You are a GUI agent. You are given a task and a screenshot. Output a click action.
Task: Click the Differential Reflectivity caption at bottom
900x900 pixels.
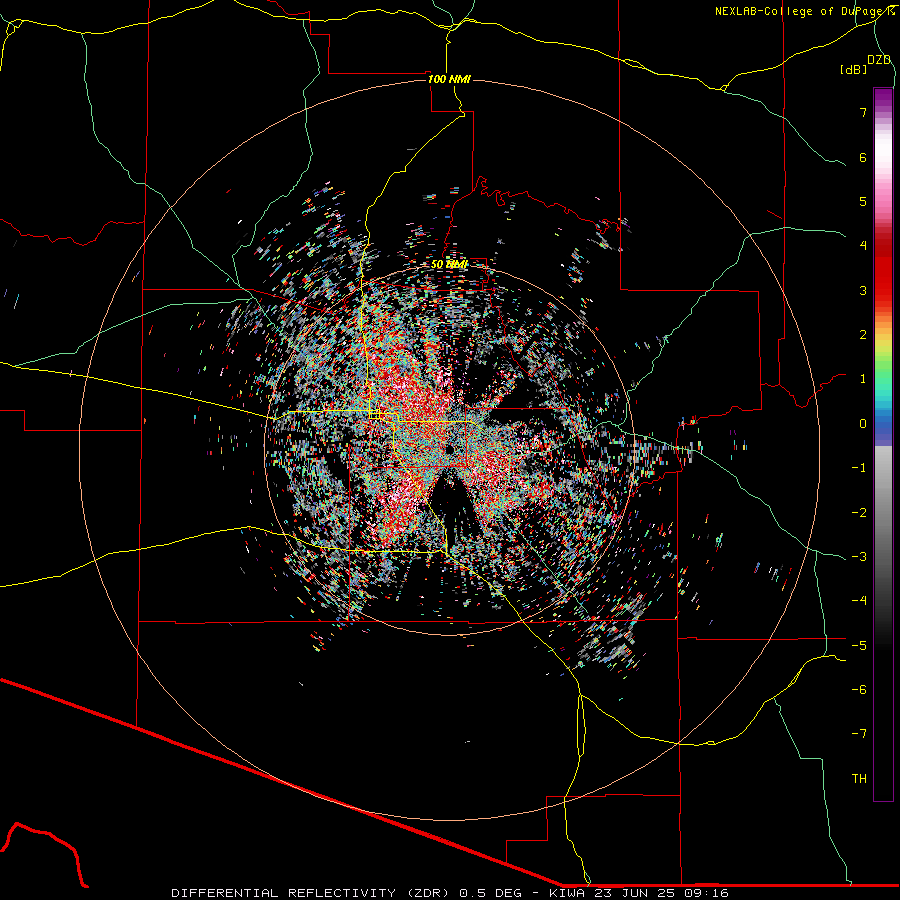[x=449, y=893]
